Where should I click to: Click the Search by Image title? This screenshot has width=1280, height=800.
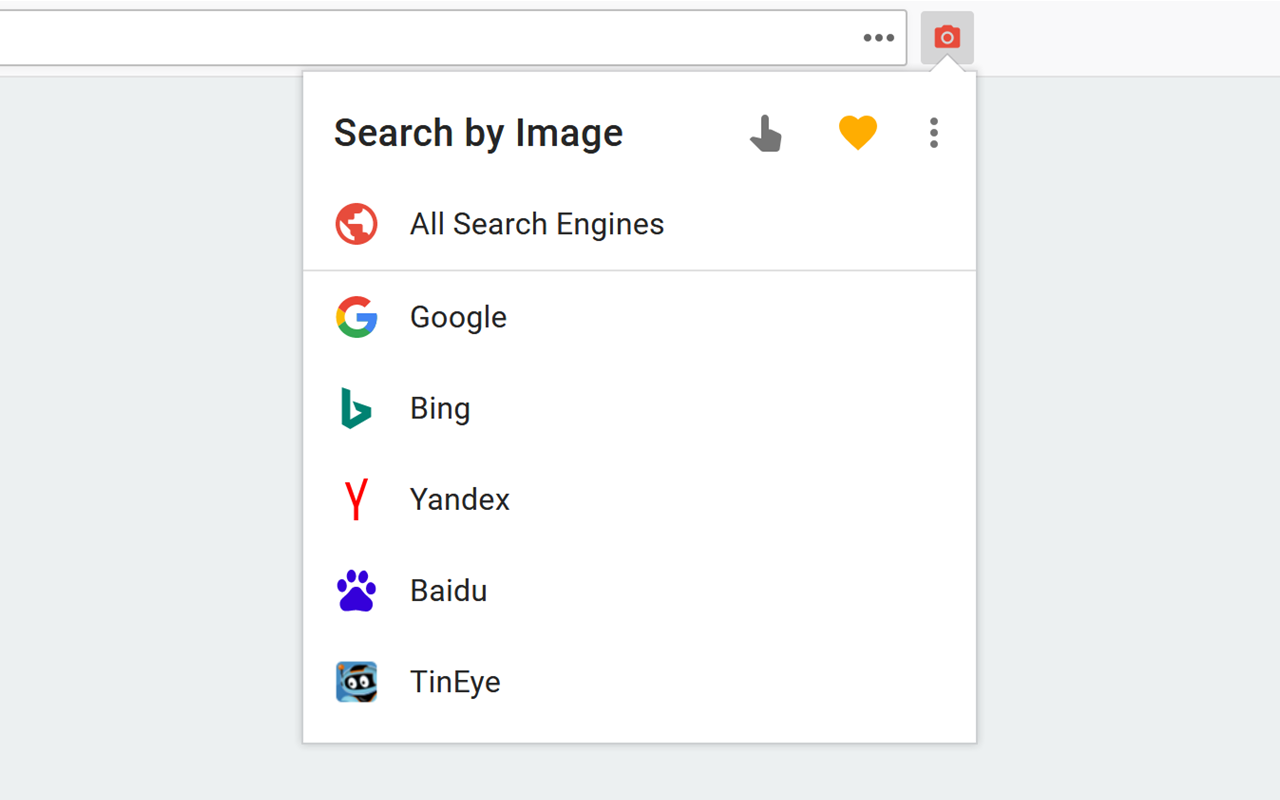click(x=478, y=133)
